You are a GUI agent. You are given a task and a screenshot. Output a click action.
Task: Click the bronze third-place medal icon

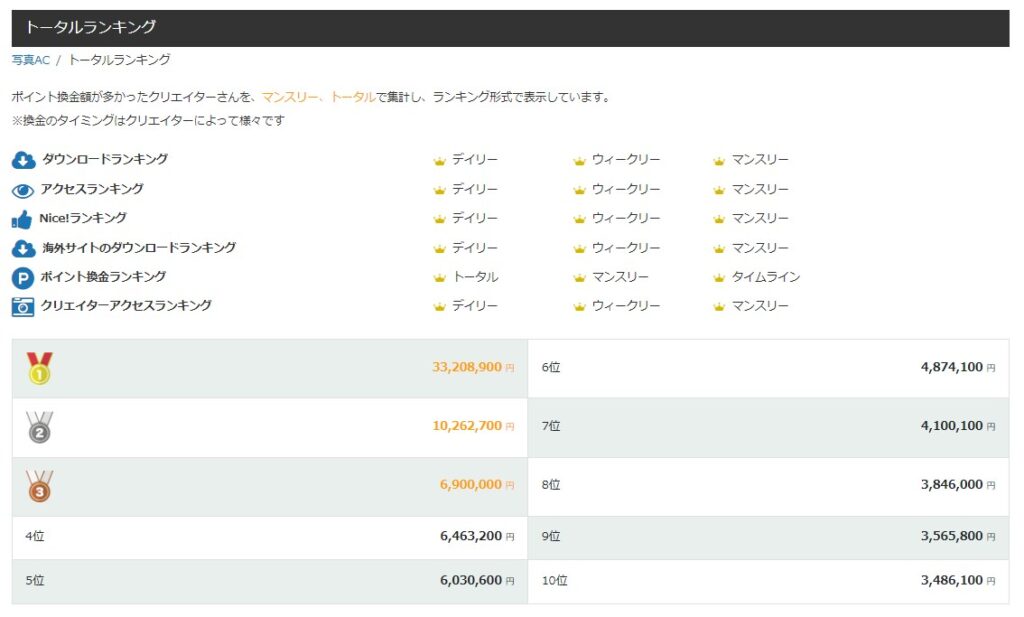coord(38,484)
